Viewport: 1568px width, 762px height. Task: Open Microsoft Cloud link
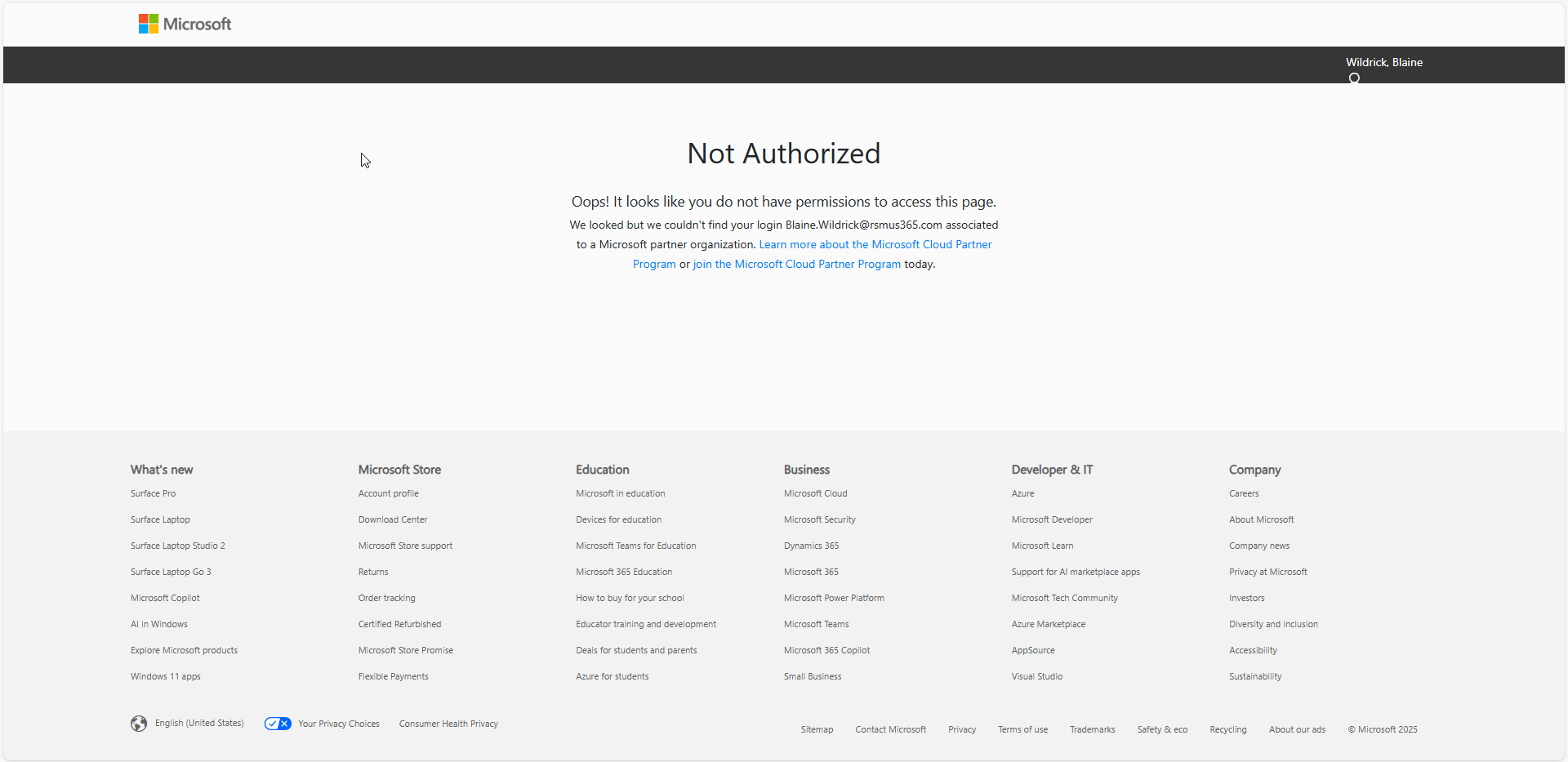pyautogui.click(x=816, y=493)
